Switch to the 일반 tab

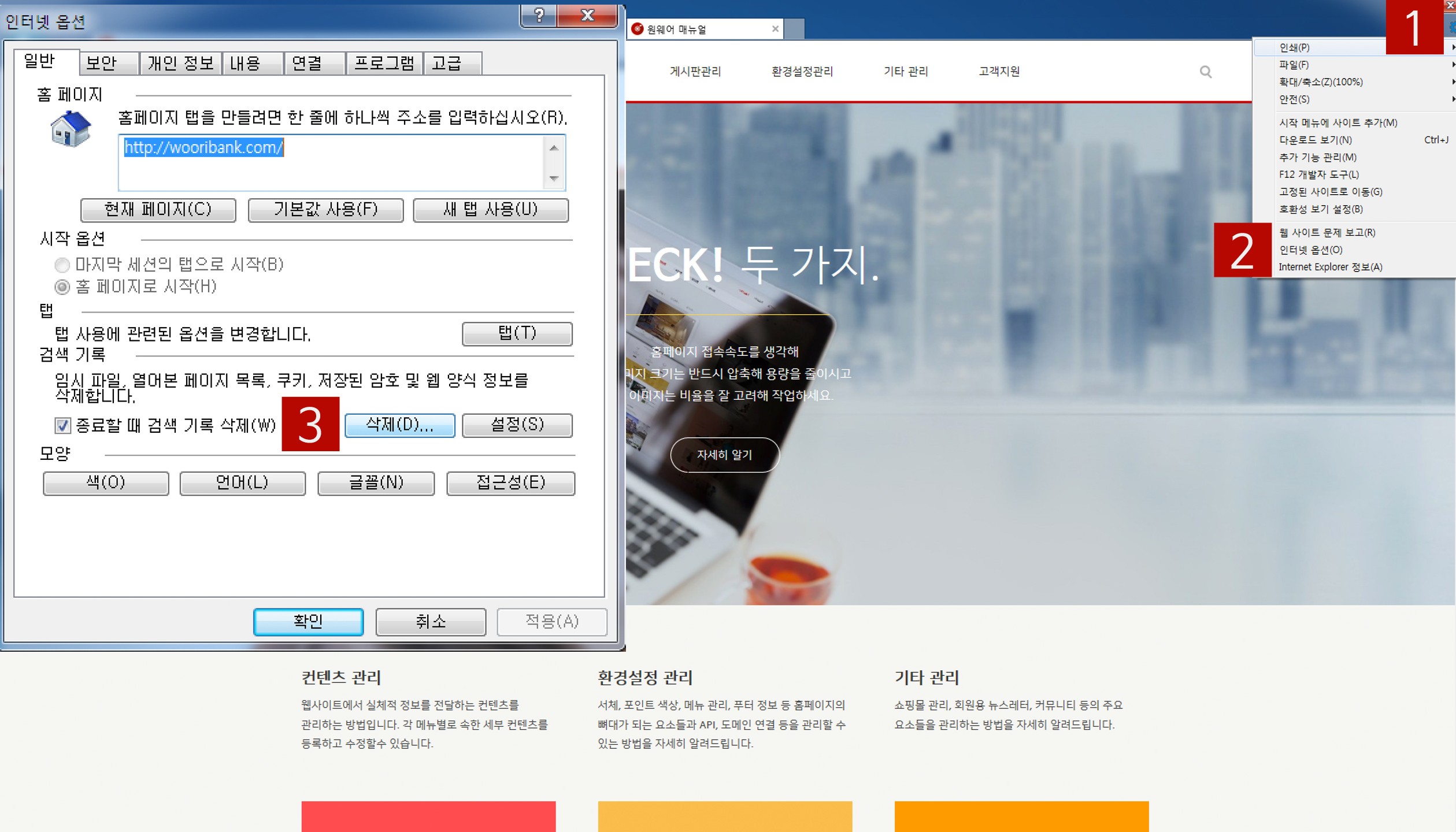tap(46, 61)
